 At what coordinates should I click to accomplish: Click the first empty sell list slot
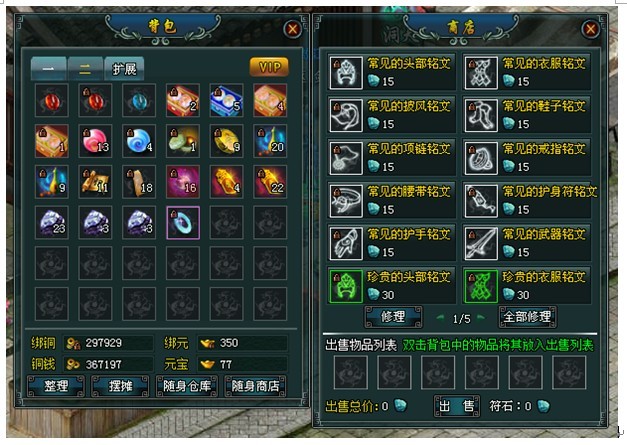coord(351,373)
